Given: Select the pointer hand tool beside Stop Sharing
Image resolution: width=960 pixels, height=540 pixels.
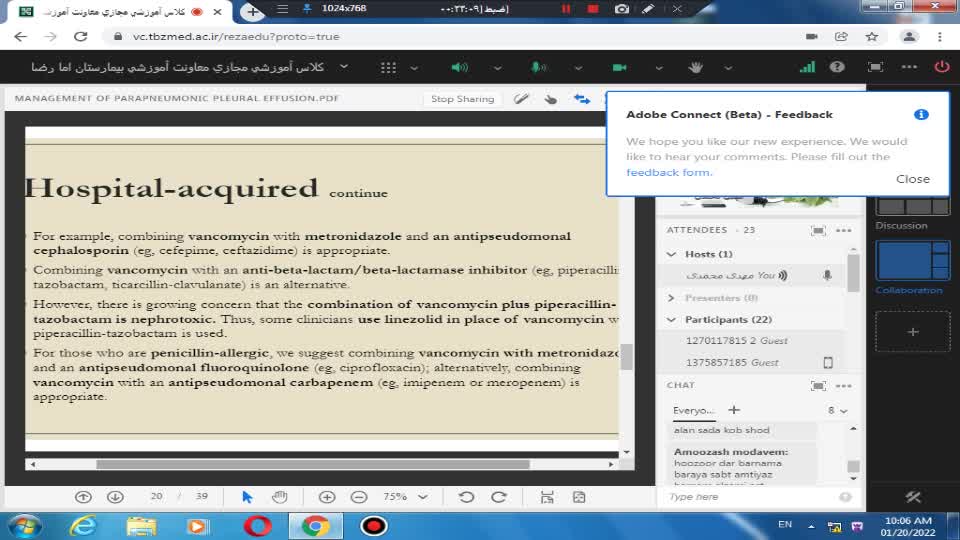Looking at the screenshot, I should pos(550,99).
